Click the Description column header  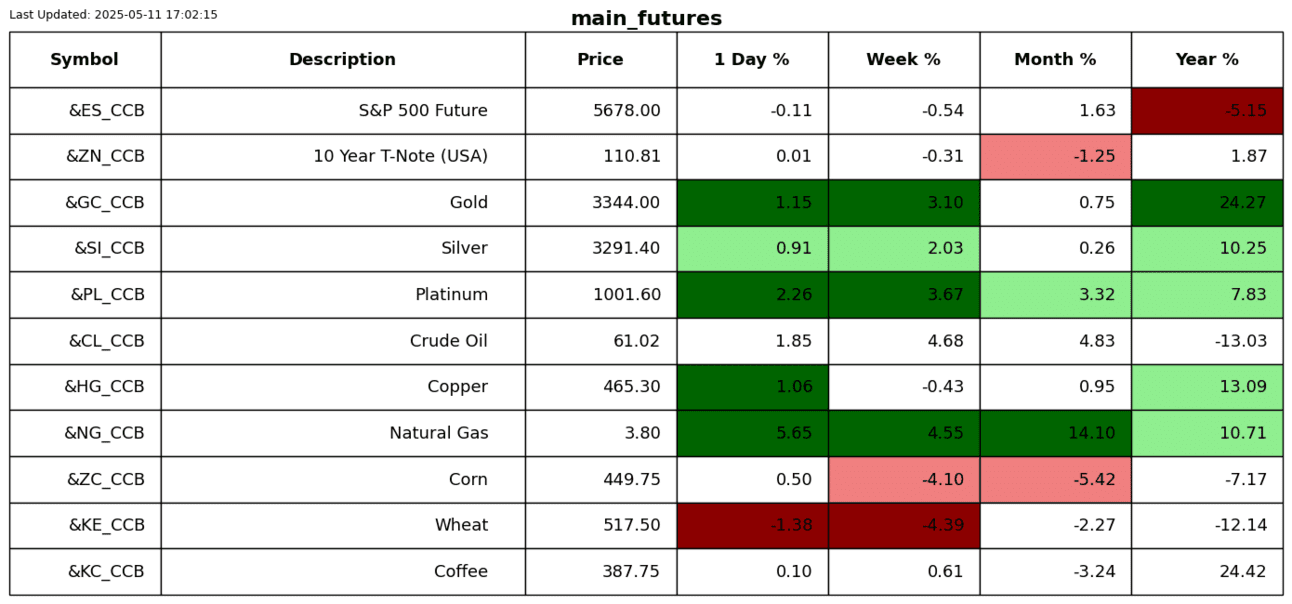coord(342,60)
